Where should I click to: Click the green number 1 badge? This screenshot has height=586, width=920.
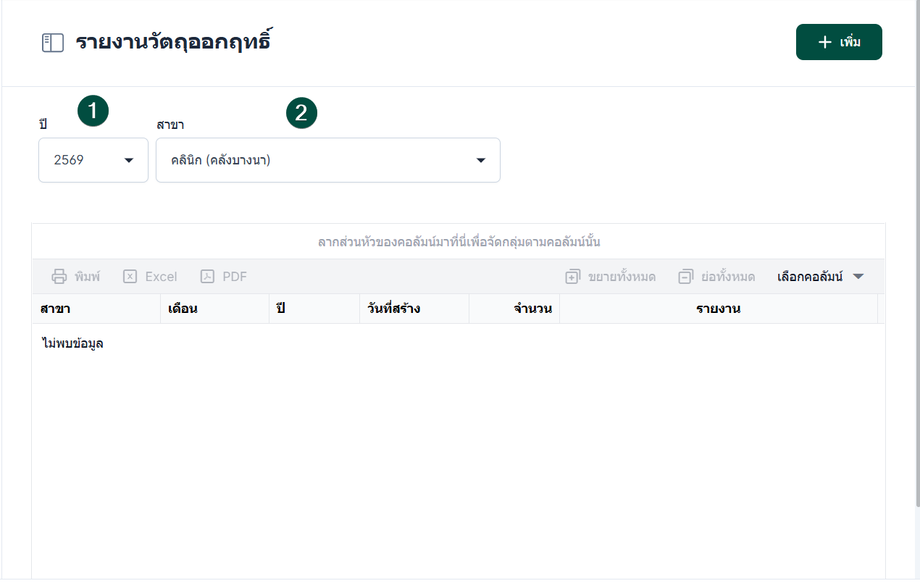pos(93,111)
